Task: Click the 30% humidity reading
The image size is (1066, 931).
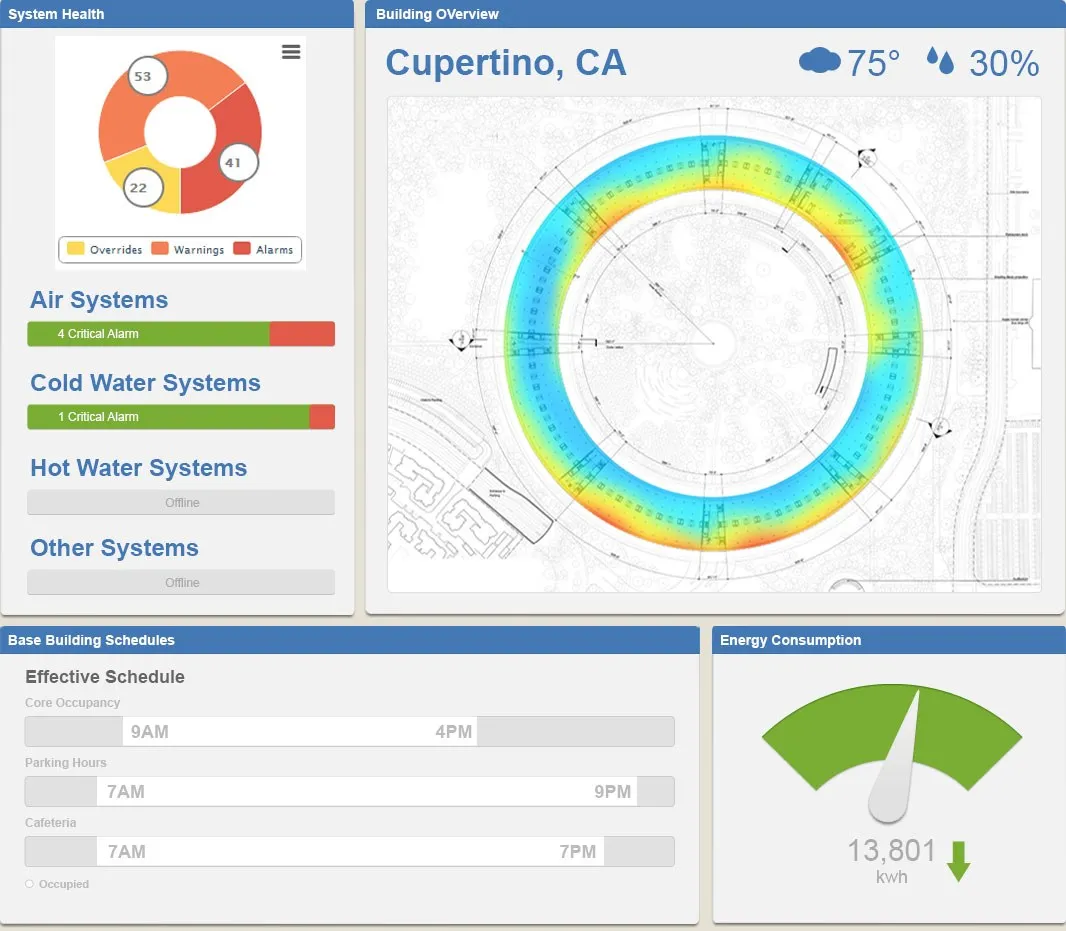Action: [1004, 63]
